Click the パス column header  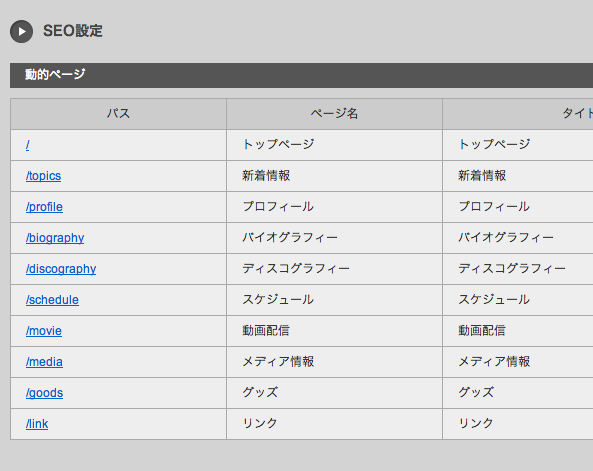click(x=118, y=114)
